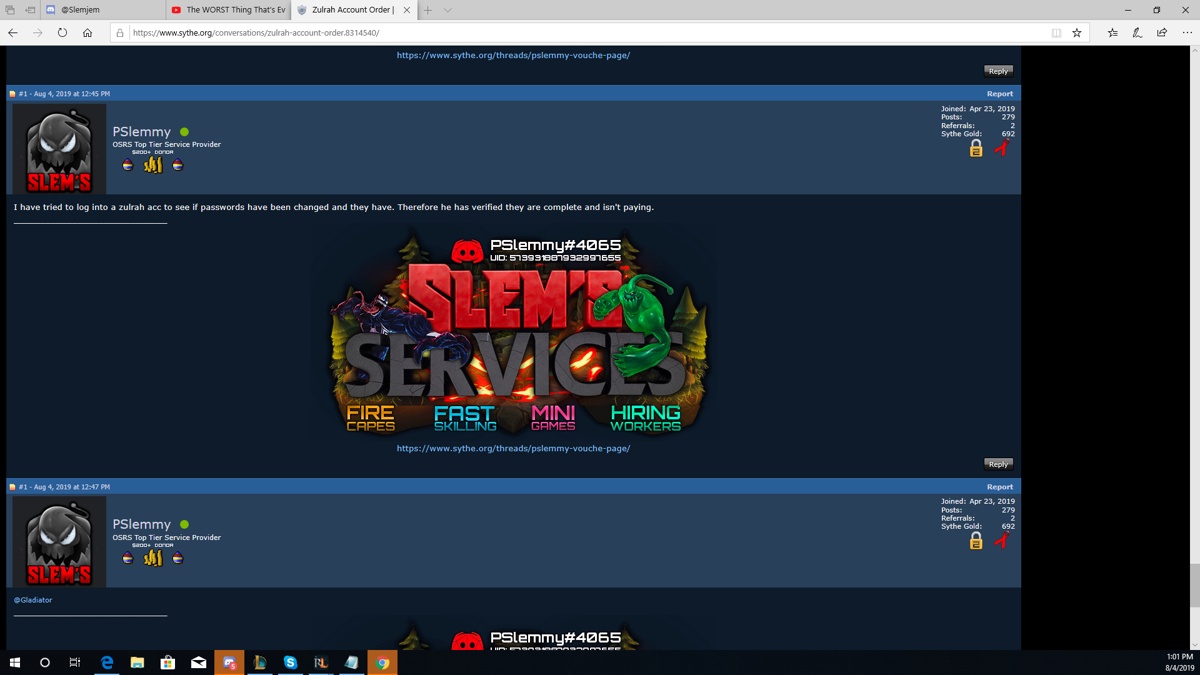Open a new browser tab
This screenshot has width=1200, height=675.
[x=427, y=10]
